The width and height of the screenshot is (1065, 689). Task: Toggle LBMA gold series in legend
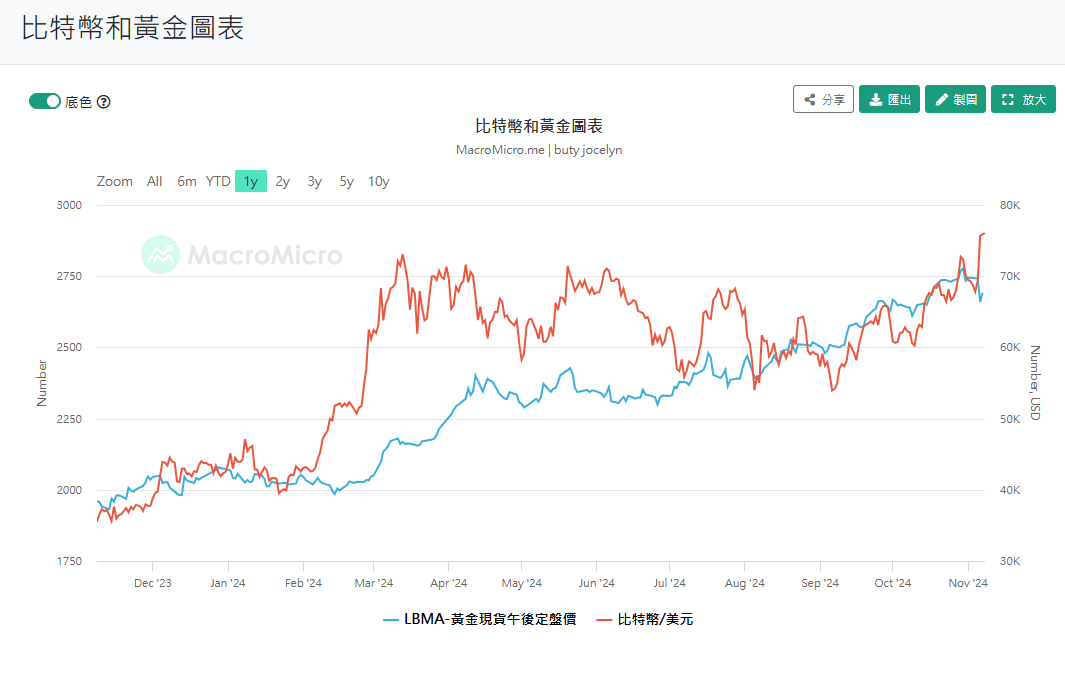coord(479,619)
